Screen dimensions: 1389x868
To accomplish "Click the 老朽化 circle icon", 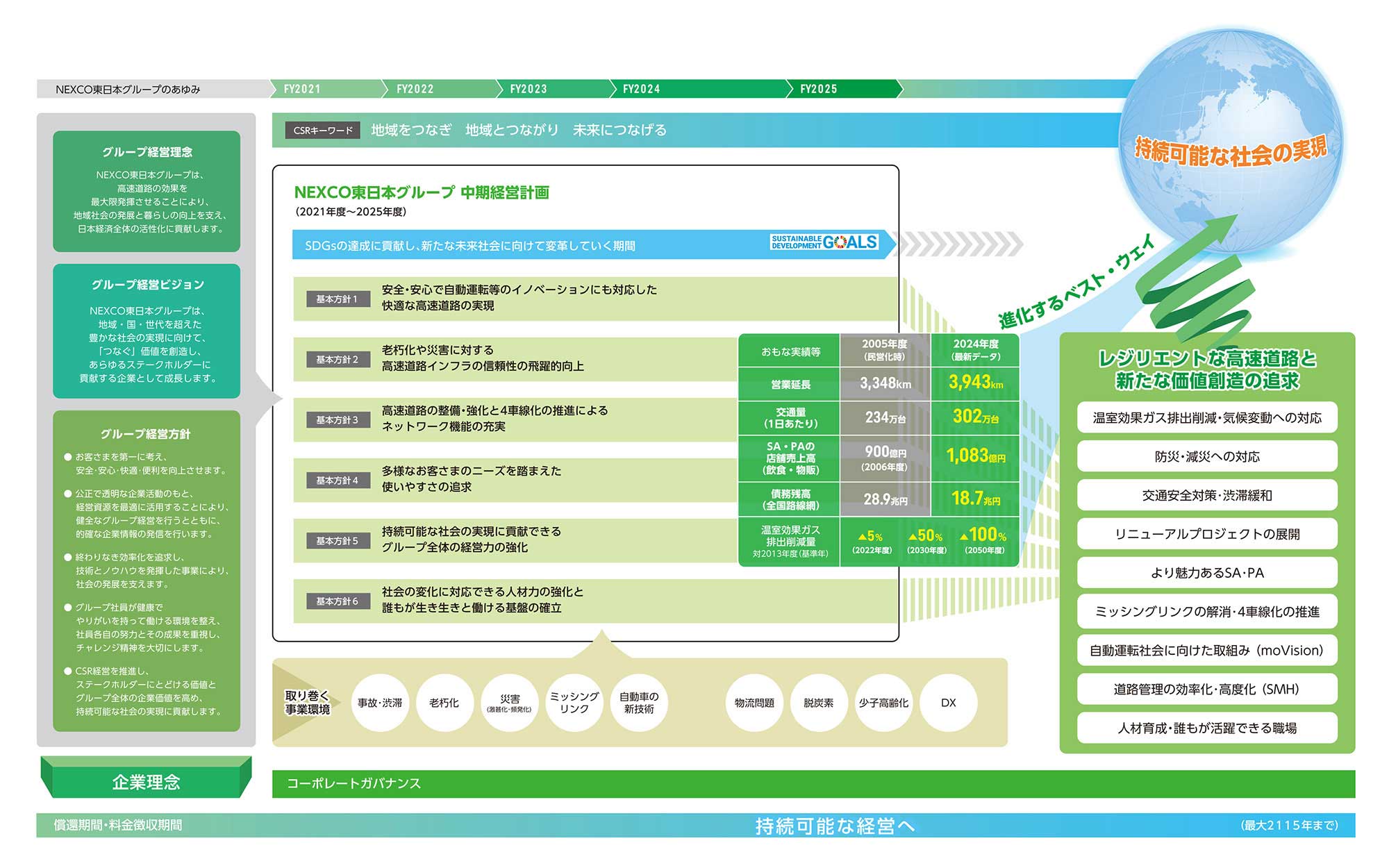I will [444, 703].
